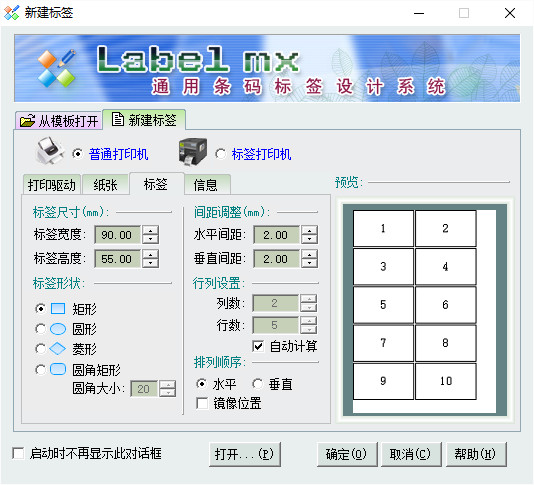Click the 列数 spinner up arrow

[x=309, y=299]
